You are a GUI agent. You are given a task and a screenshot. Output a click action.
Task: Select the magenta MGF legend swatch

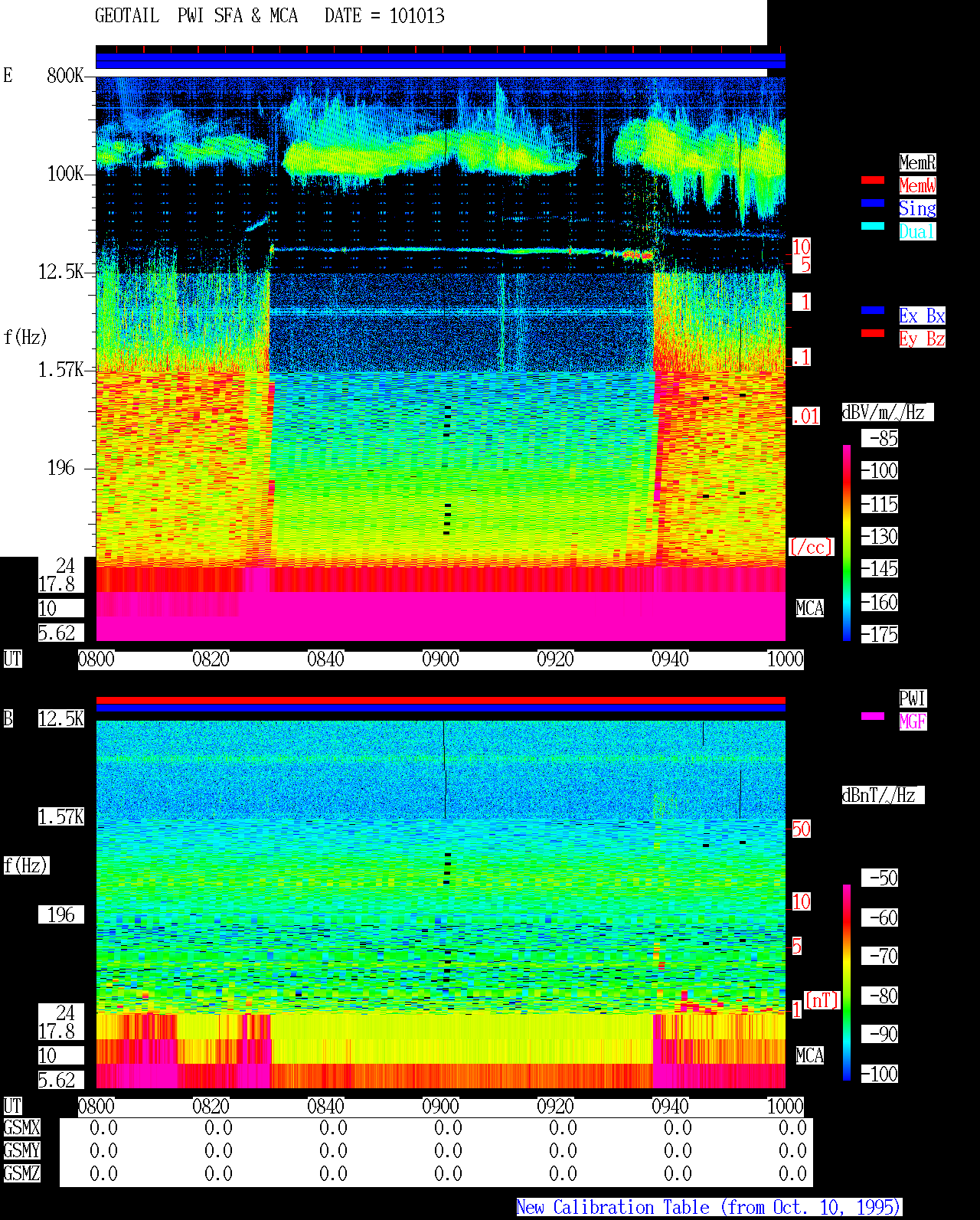click(x=873, y=716)
